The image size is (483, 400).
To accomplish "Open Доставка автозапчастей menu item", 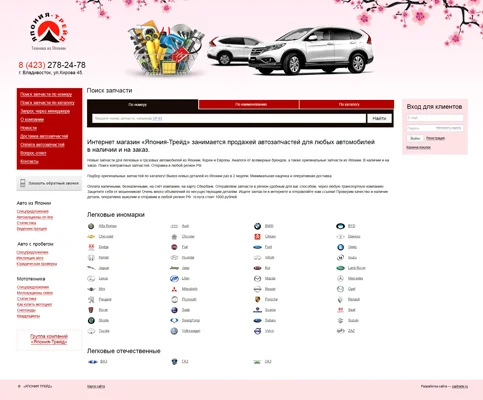I will [44, 136].
